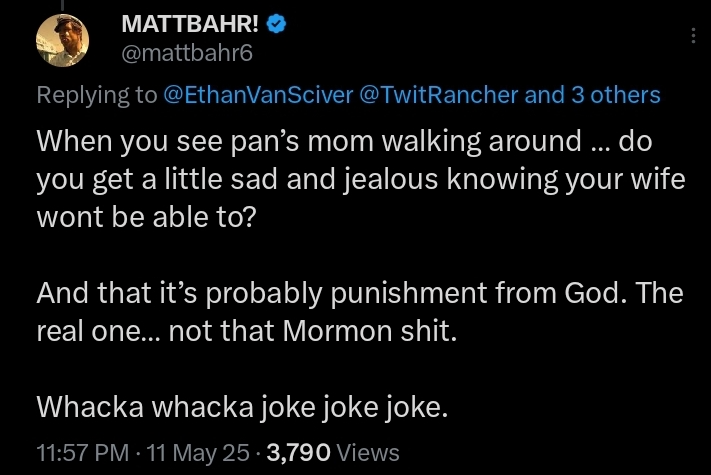
Task: Click the "And that it's probably punishment" line
Action: 360,293
